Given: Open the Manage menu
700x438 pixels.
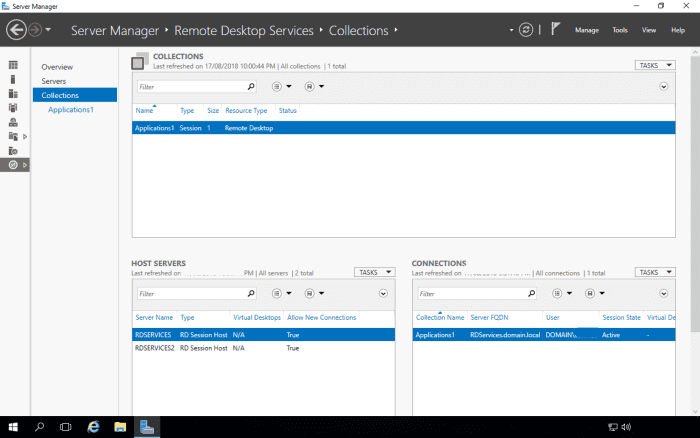Looking at the screenshot, I should click(x=587, y=30).
